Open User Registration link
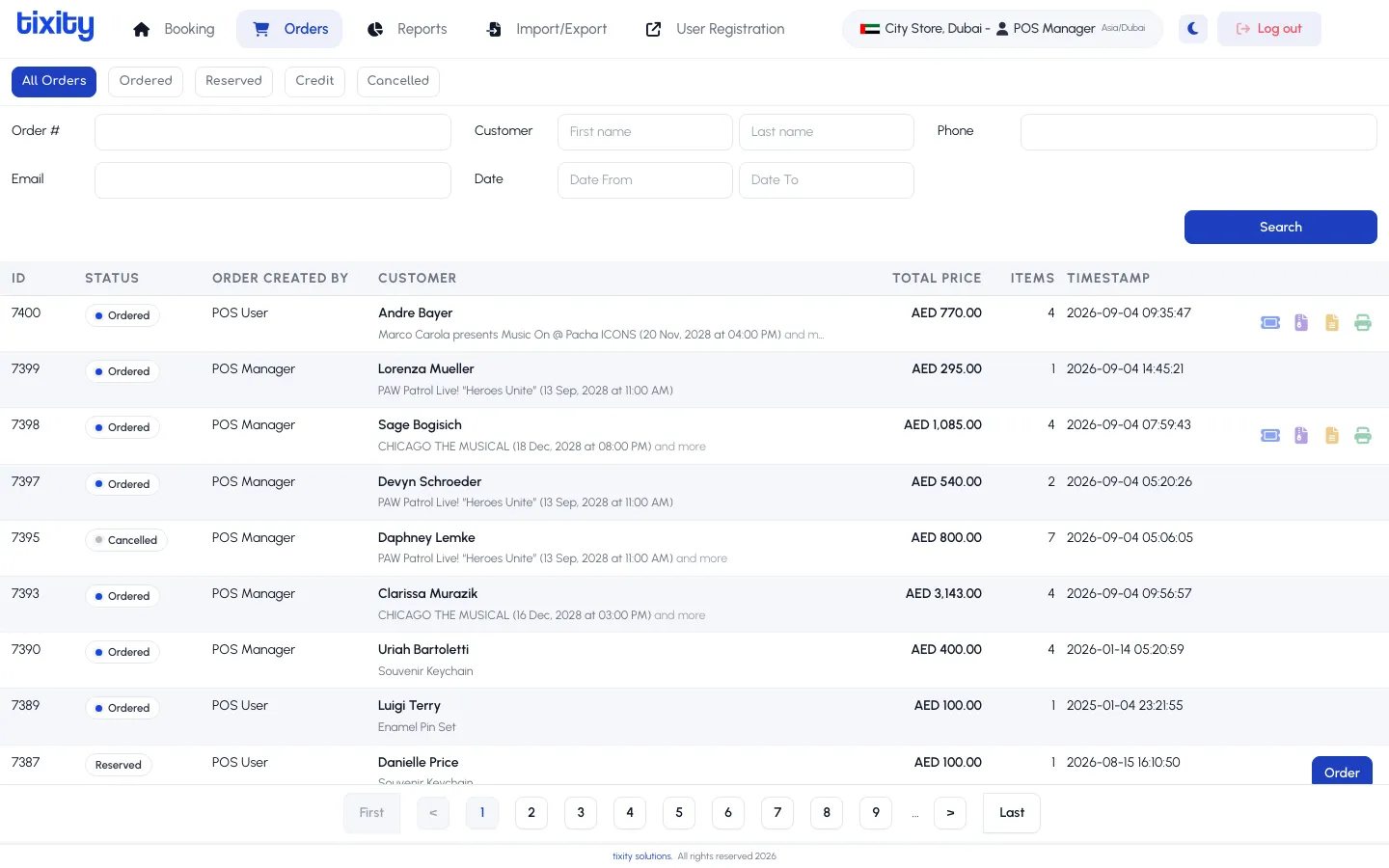 [x=715, y=29]
